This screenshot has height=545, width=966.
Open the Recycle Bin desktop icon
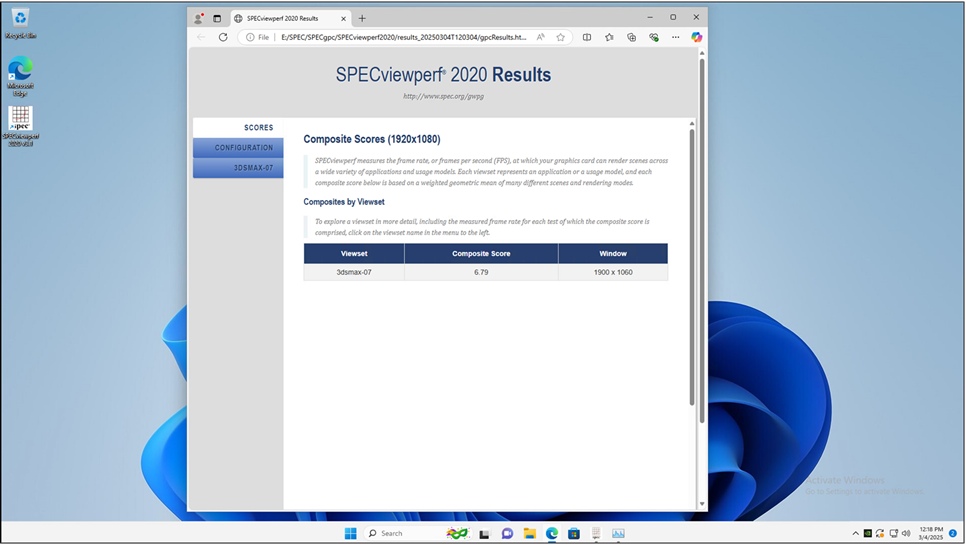(20, 23)
